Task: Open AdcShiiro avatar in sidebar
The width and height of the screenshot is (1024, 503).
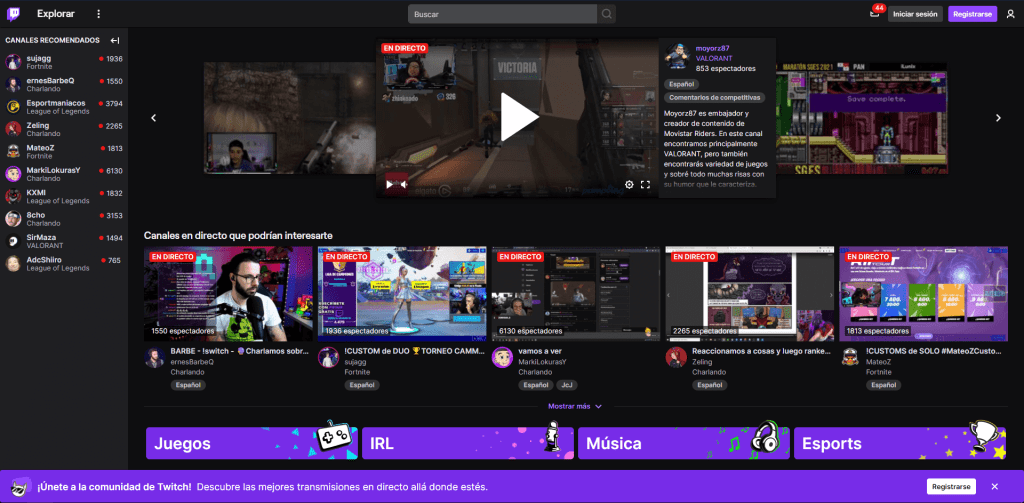Action: (x=13, y=263)
